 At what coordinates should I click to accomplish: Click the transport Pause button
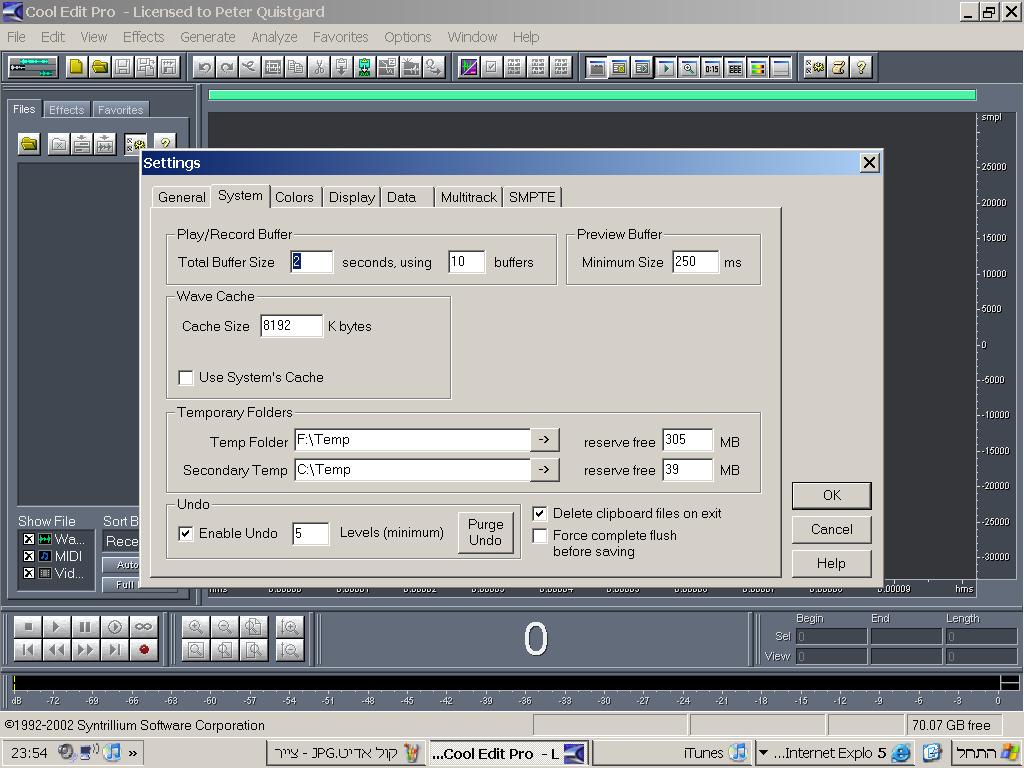click(x=85, y=627)
